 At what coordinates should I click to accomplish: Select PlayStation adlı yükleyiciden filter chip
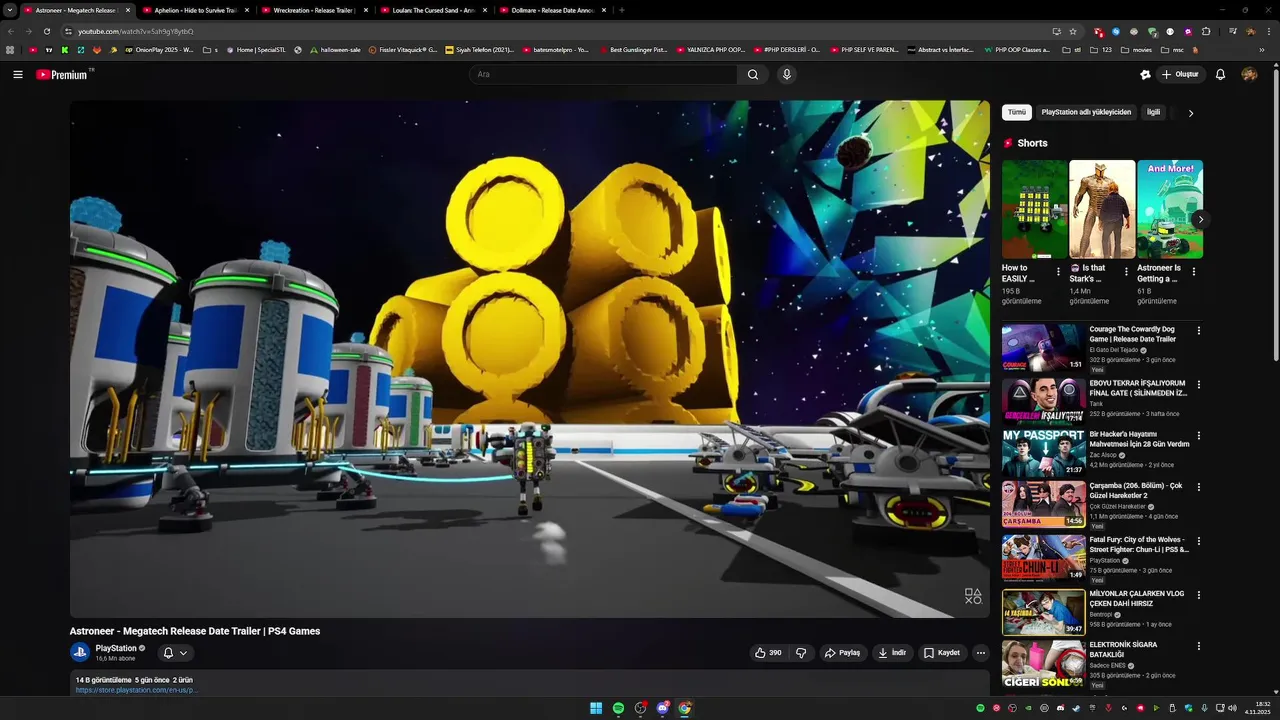coord(1086,112)
